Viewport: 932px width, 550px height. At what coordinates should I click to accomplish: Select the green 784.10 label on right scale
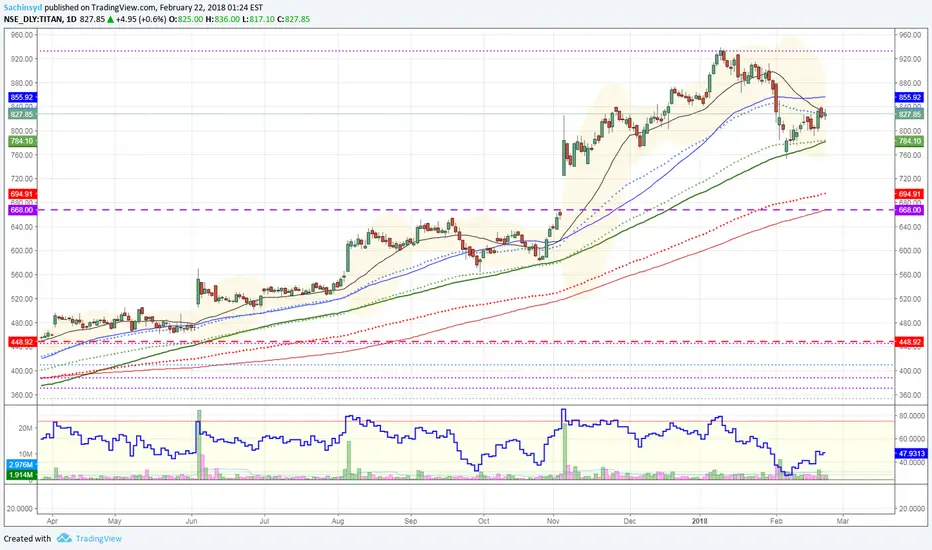(909, 141)
